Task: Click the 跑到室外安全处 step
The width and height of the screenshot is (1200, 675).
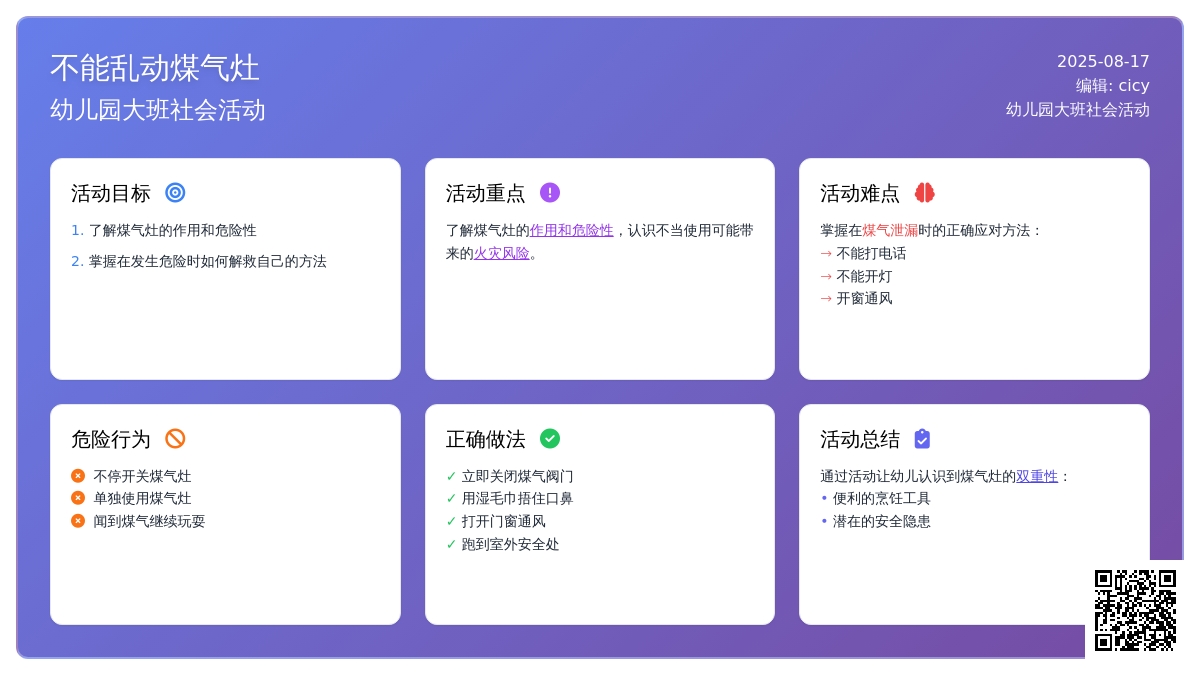Action: coord(503,545)
